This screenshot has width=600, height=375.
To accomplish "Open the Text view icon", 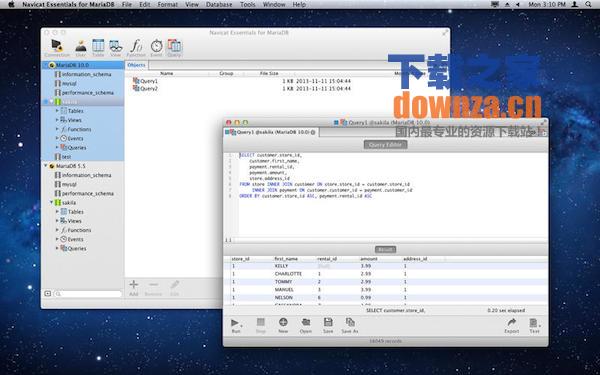I will coord(534,326).
